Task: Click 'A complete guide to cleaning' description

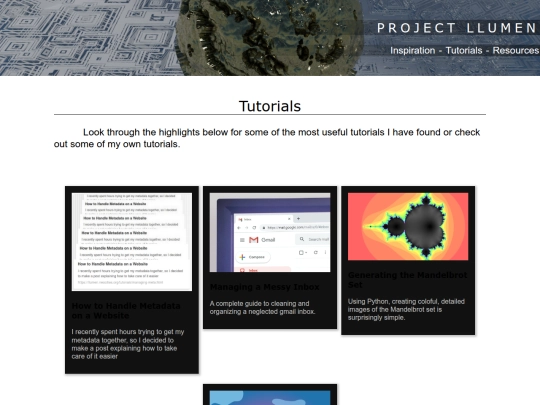Action: click(262, 308)
